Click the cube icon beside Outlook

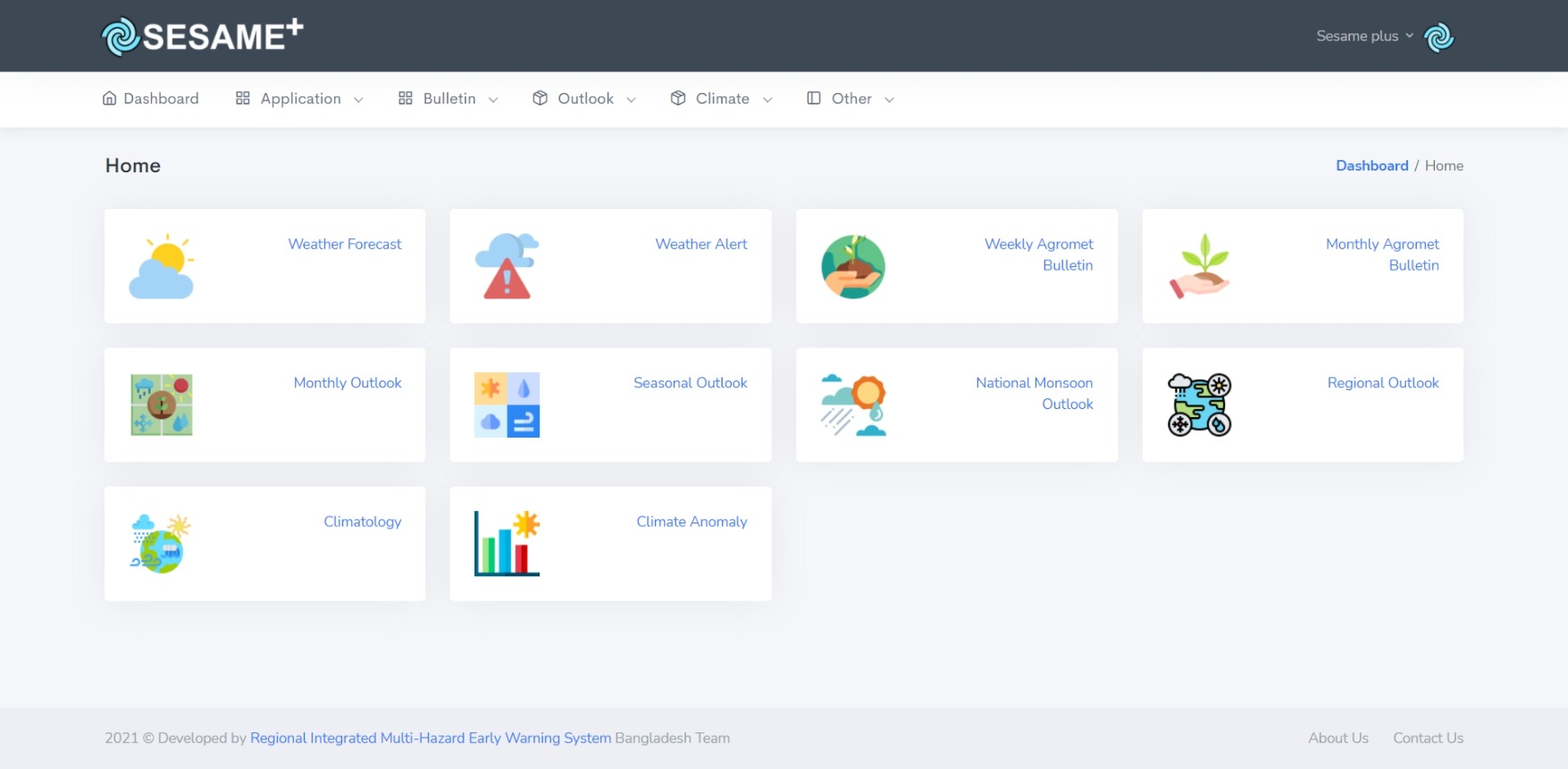[x=540, y=98]
